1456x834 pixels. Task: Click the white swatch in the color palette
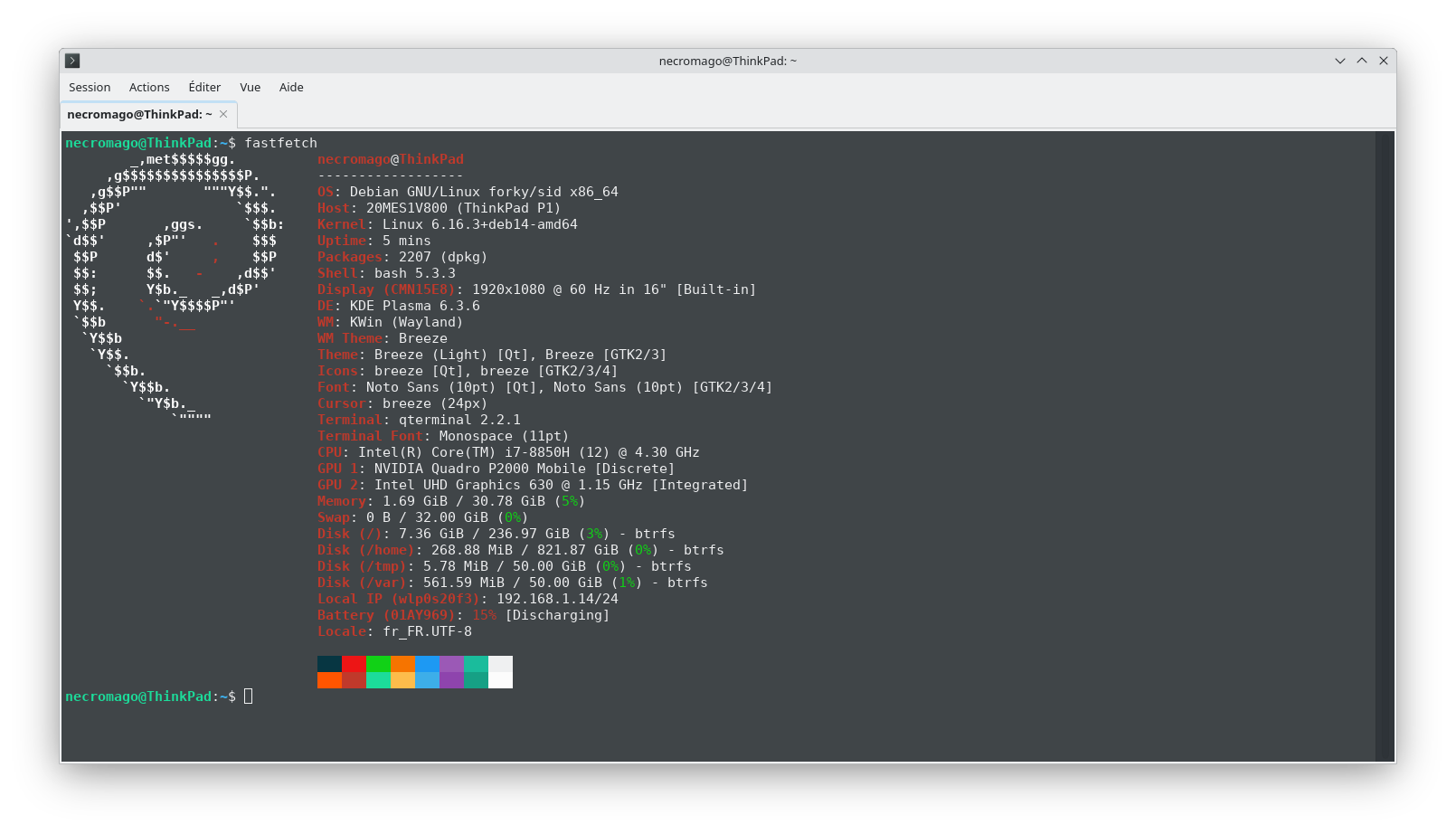pos(500,664)
